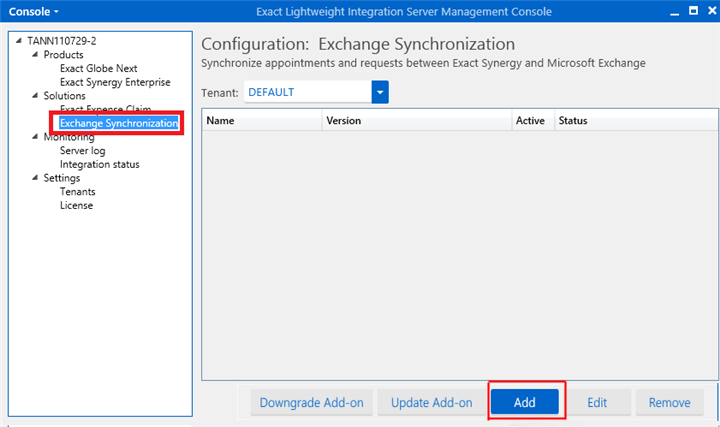Screen dimensions: 720x427
Task: Collapse the Solutions tree group
Action: 35,96
